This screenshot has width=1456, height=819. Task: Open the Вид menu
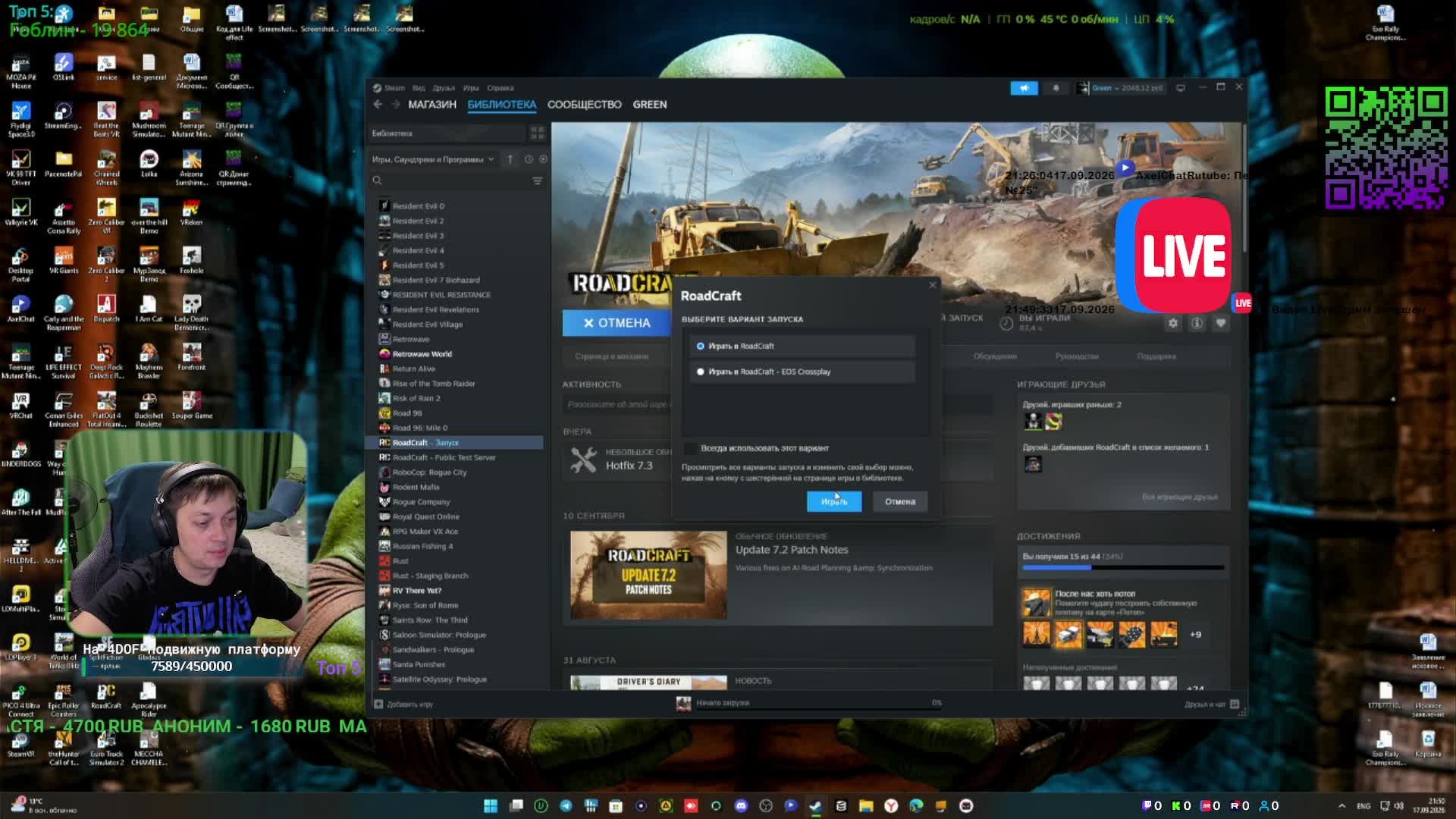coord(419,88)
